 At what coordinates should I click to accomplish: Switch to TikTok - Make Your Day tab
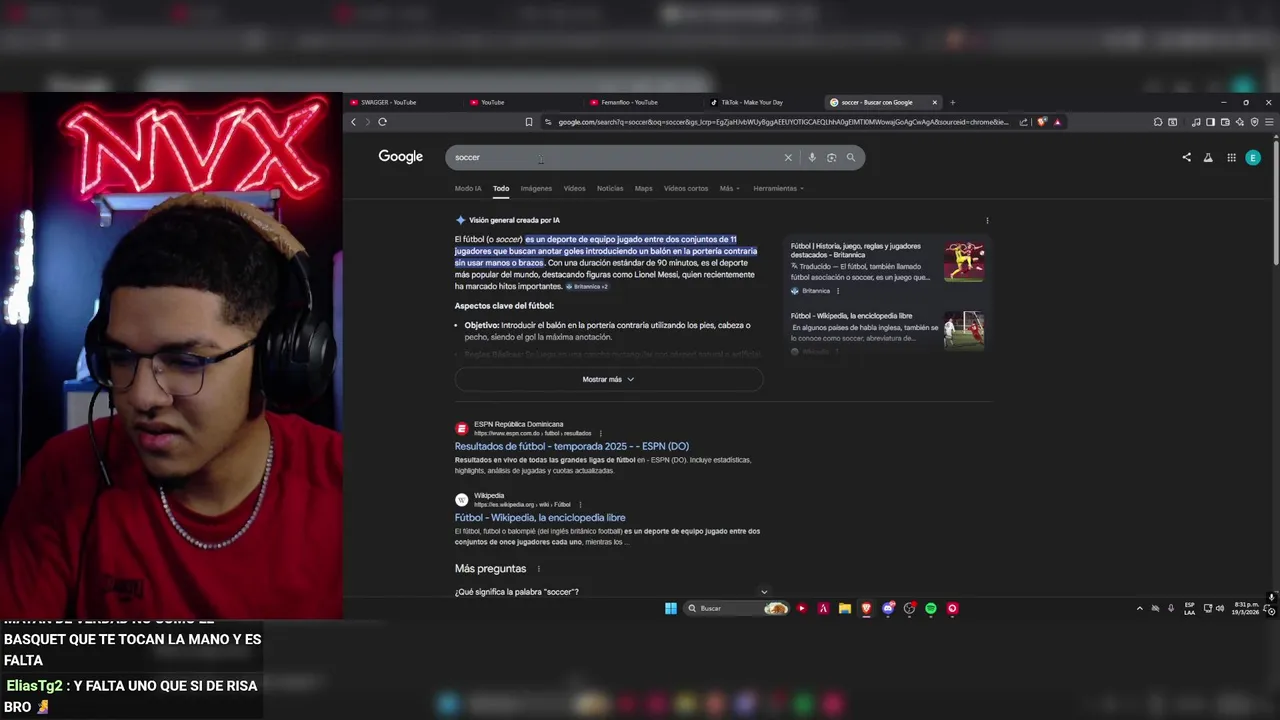click(762, 102)
